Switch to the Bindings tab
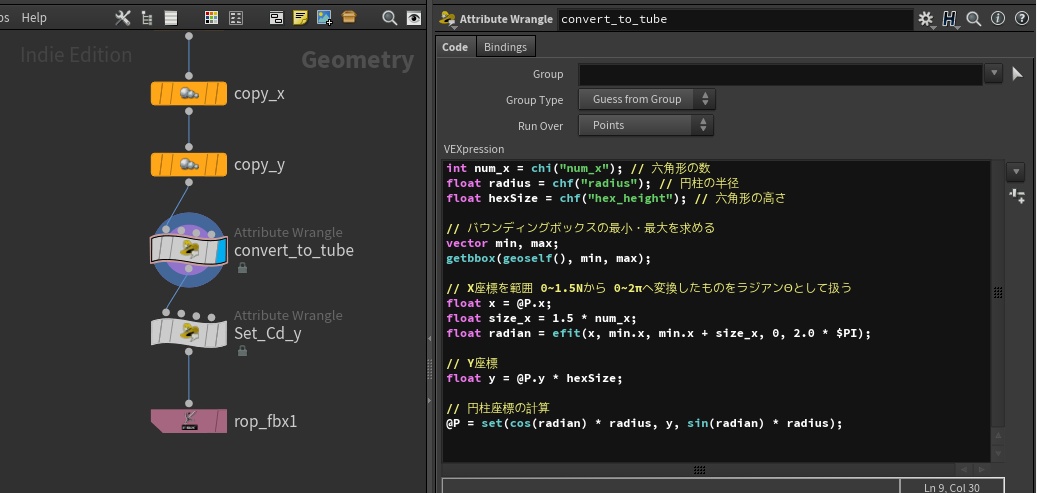 click(505, 47)
